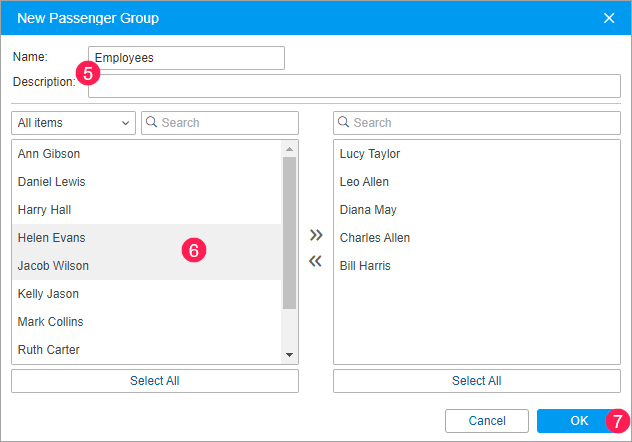Click the add (double right arrow) icon

(316, 234)
